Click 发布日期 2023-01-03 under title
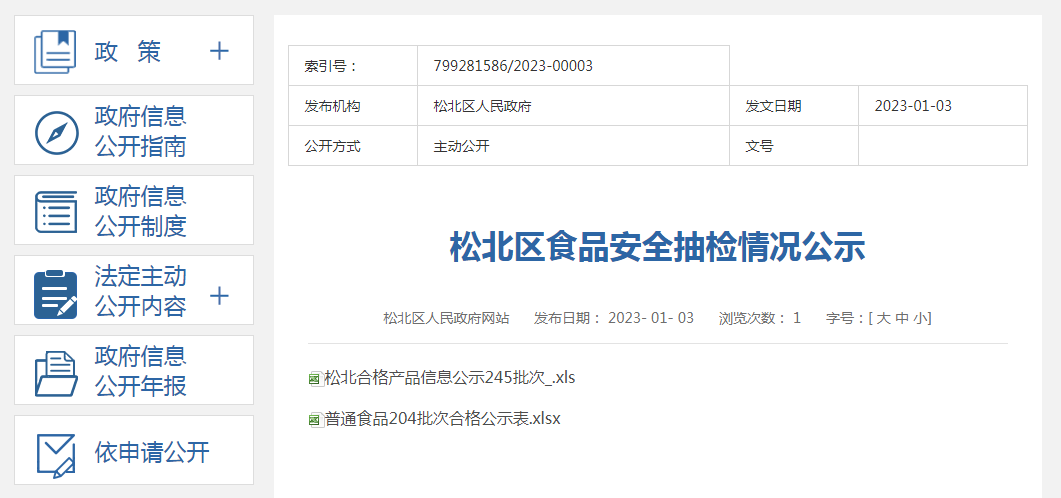1061x498 pixels. pos(614,318)
